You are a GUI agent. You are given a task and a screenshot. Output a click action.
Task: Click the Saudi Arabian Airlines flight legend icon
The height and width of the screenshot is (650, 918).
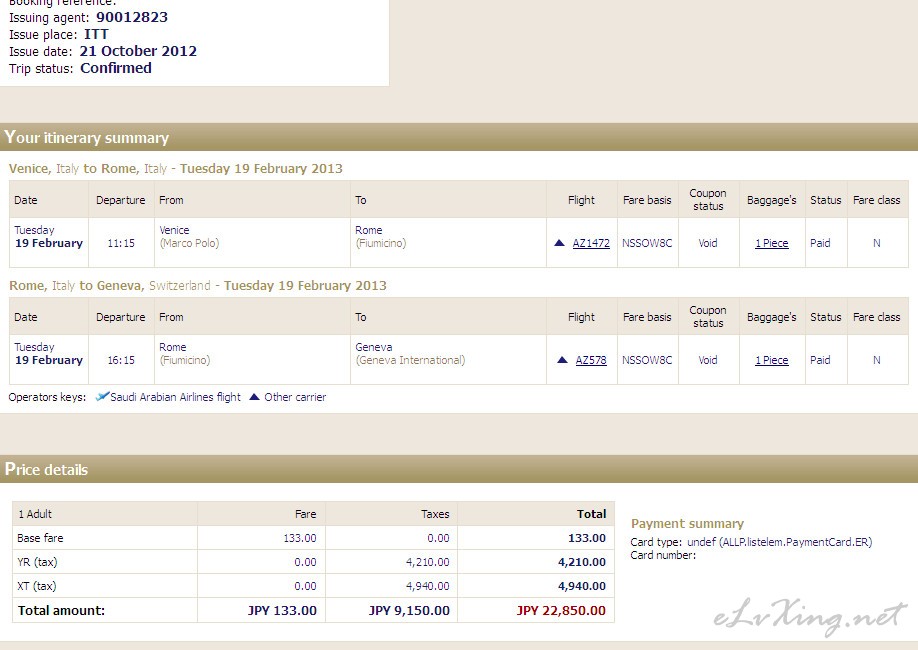pos(102,396)
